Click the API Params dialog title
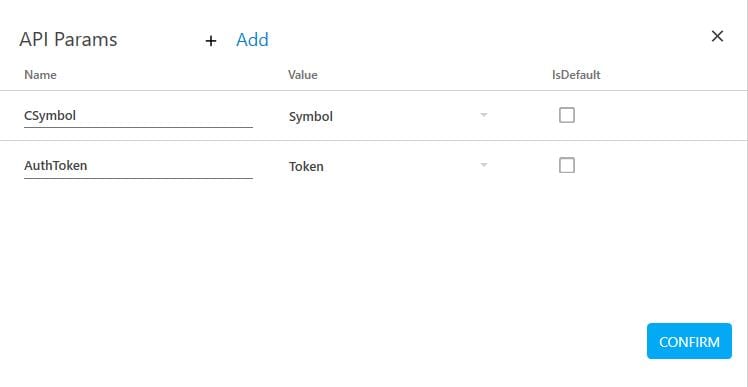This screenshot has height=387, width=748. click(x=68, y=40)
